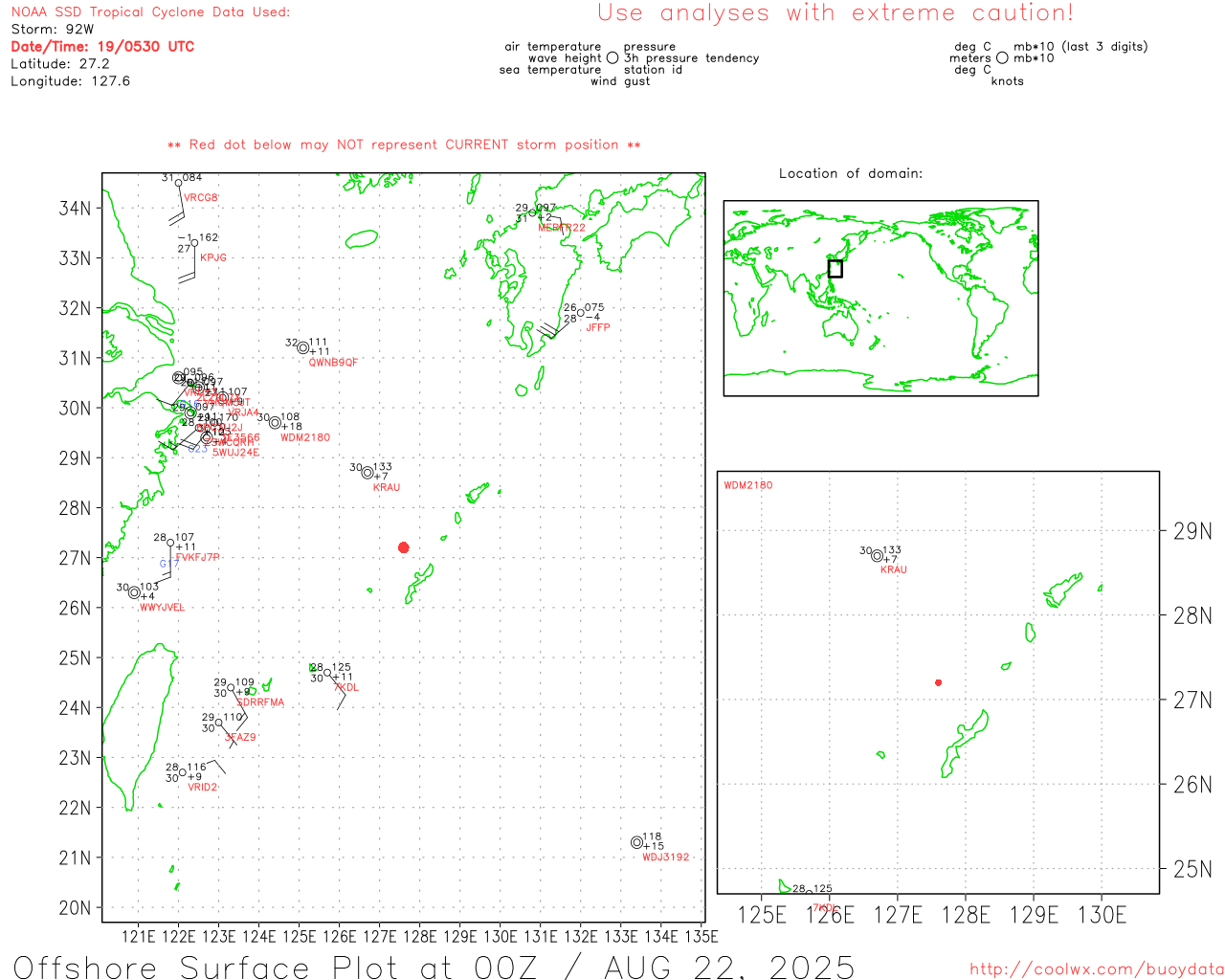Click the 'wind gust' legend label
Image resolution: width=1225 pixels, height=980 pixels.
pyautogui.click(x=620, y=81)
